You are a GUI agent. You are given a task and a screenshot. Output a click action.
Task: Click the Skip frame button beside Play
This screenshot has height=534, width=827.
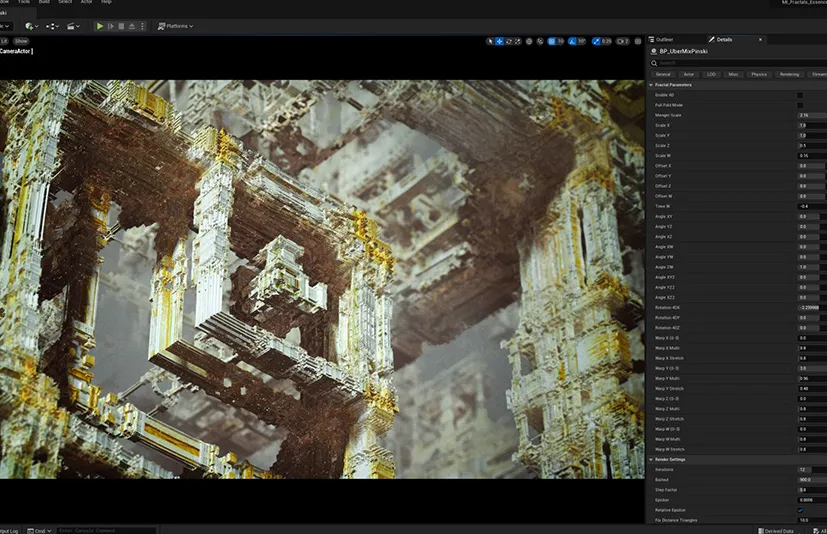coord(111,26)
